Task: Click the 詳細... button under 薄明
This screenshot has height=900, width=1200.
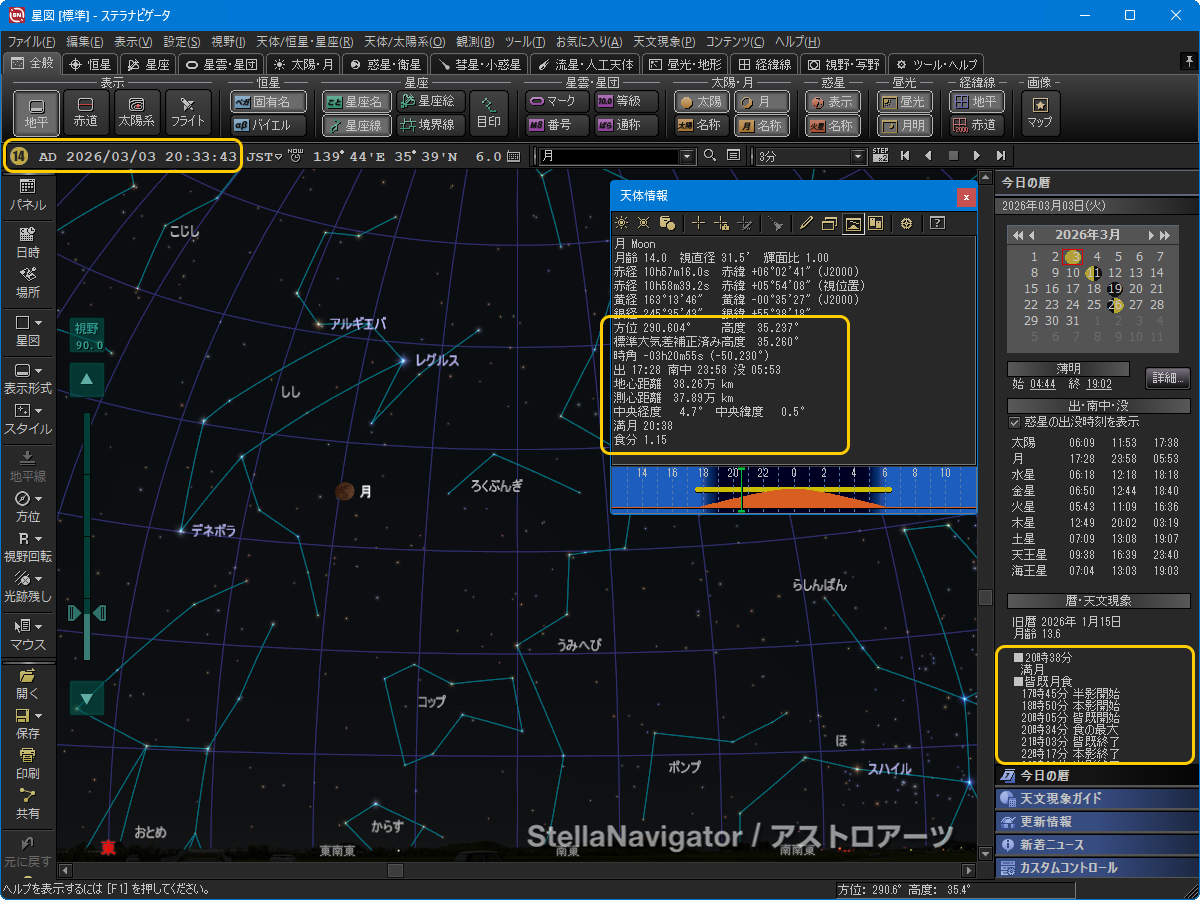Action: (1167, 379)
